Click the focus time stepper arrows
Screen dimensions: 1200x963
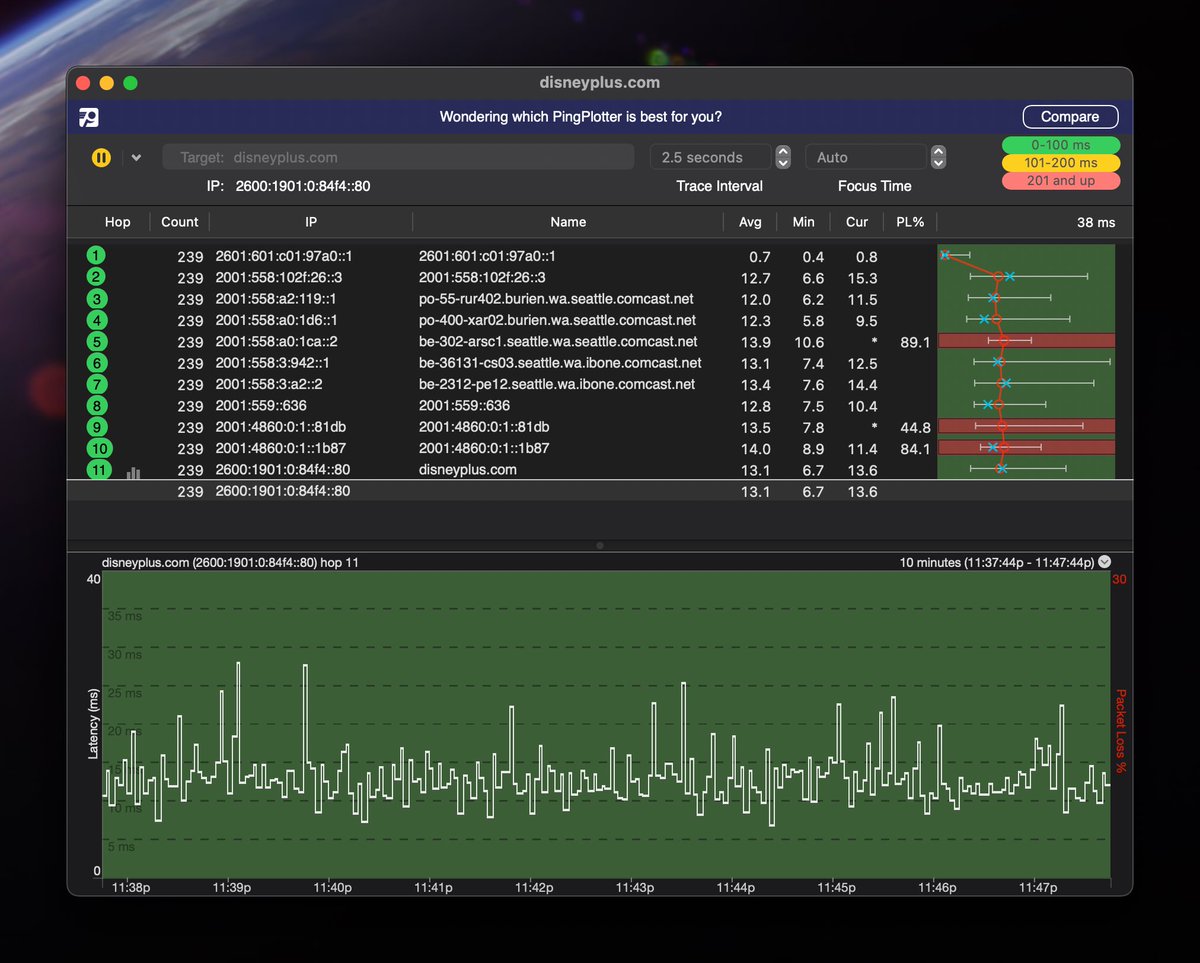[x=938, y=157]
